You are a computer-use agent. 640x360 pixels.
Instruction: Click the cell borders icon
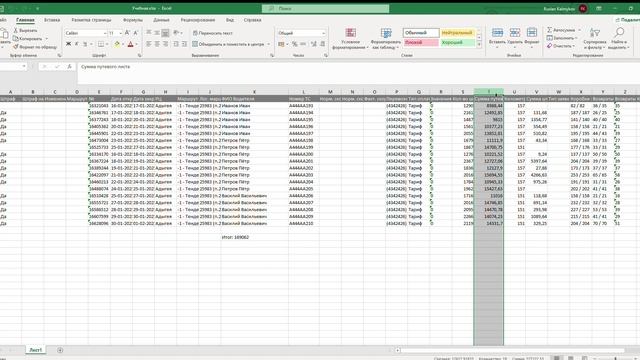coord(101,44)
